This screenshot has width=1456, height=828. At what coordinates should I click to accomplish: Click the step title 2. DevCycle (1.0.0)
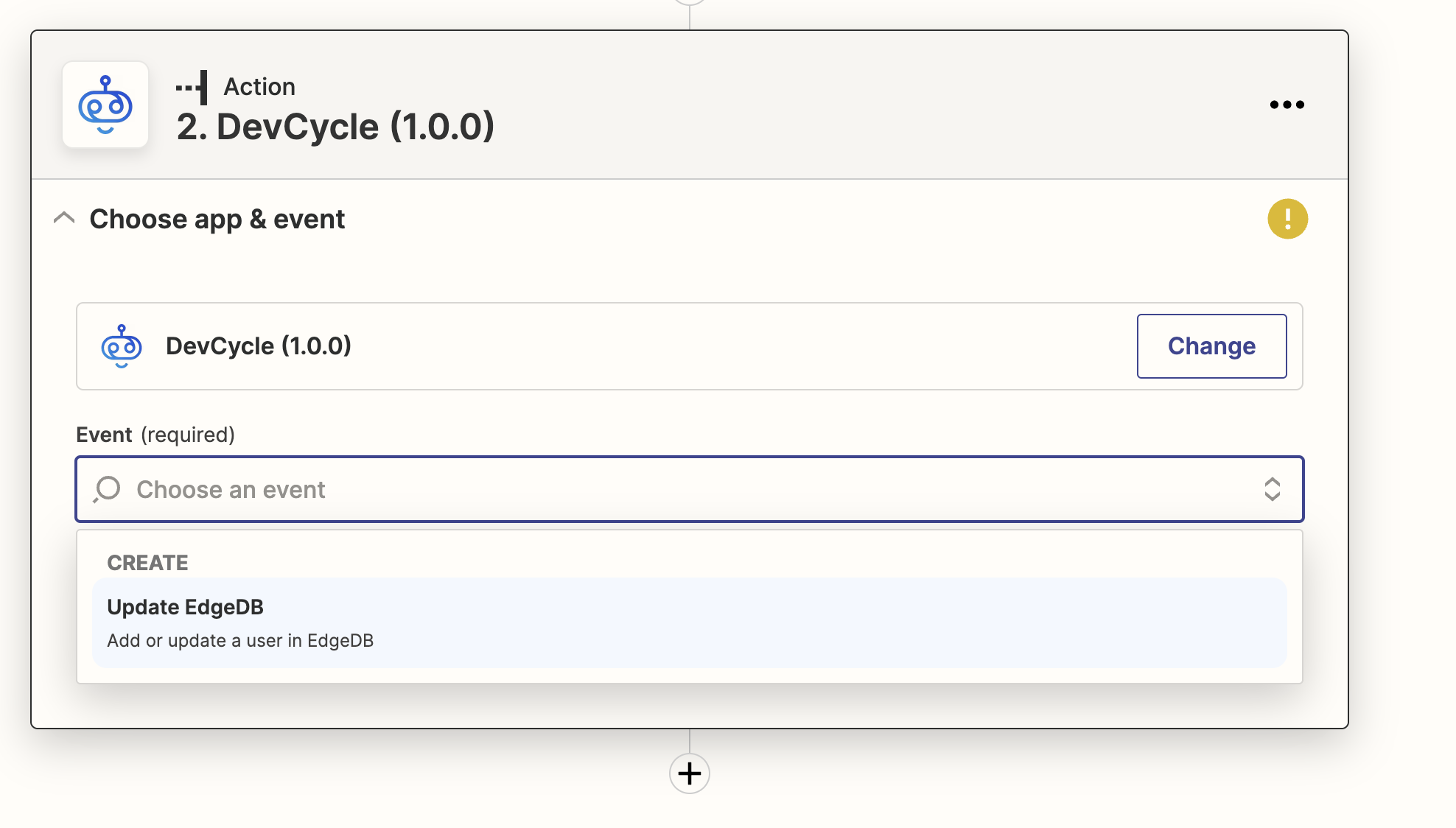point(335,127)
